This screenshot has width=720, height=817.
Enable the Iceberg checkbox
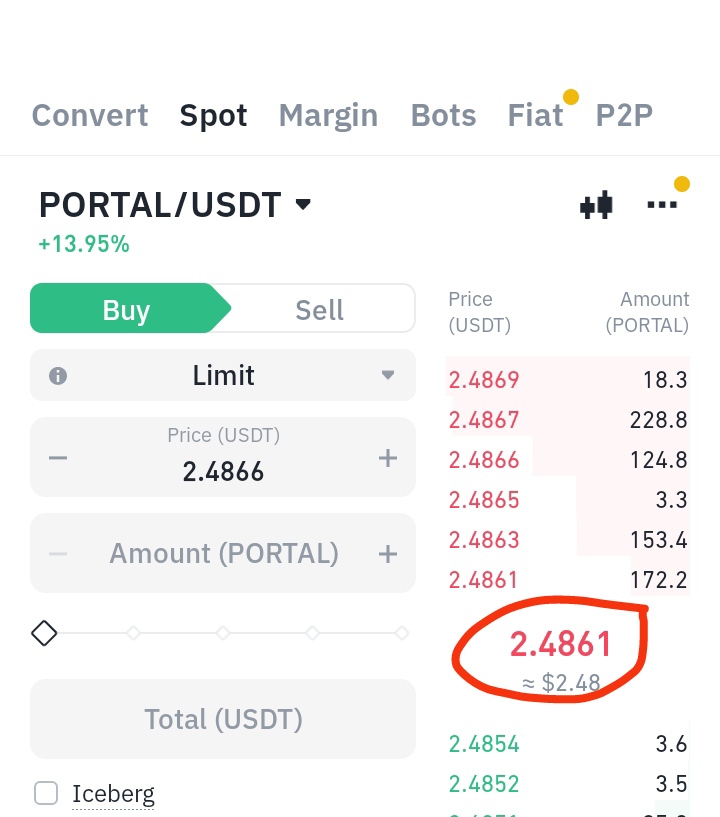[x=46, y=794]
